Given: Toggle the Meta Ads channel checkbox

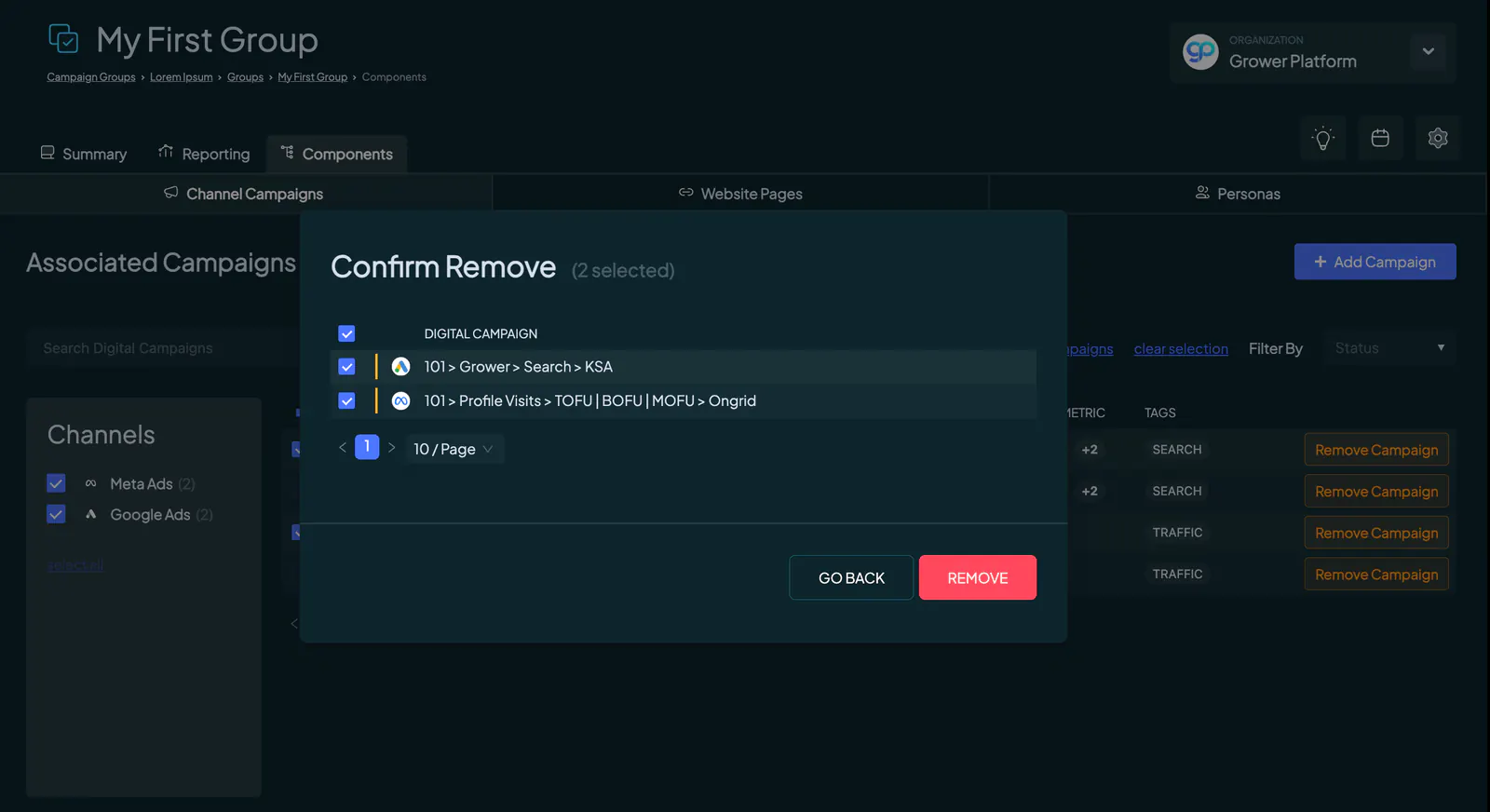Looking at the screenshot, I should (x=56, y=483).
